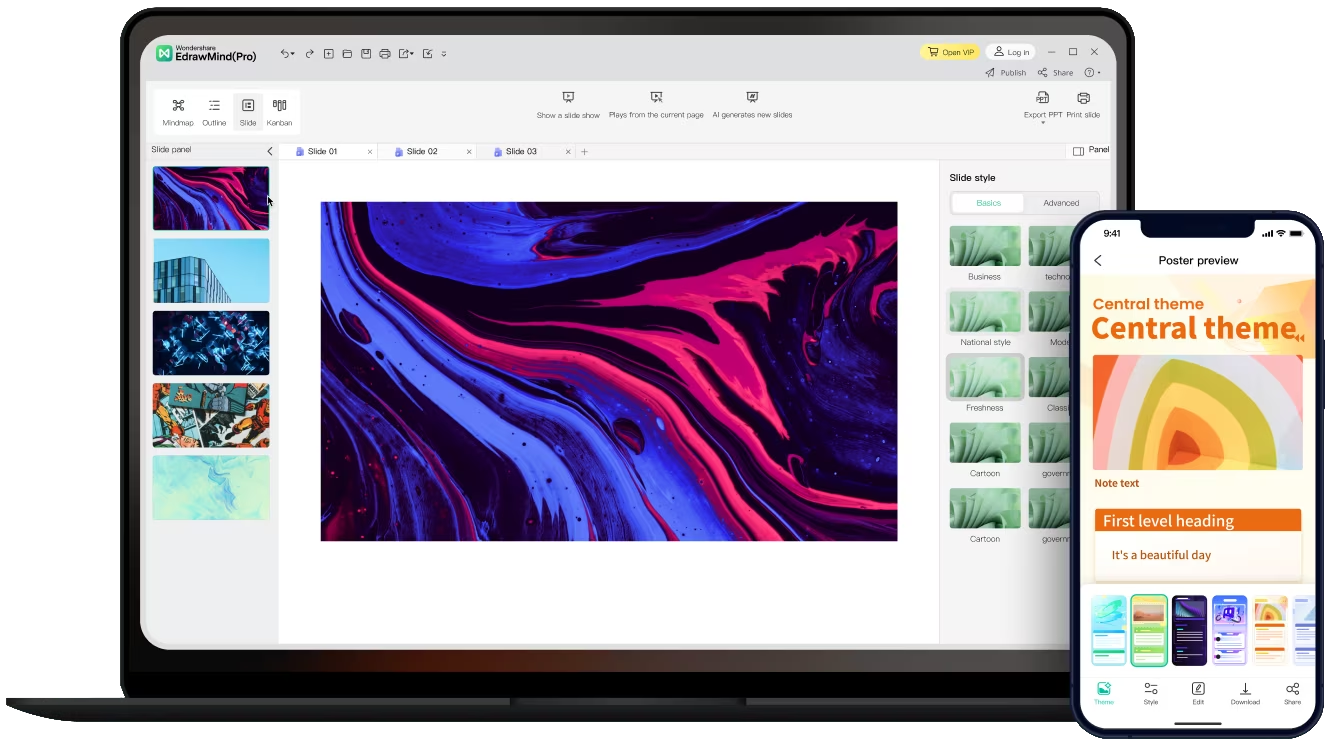Viewport: 1326px width, 748px height.
Task: Start Show a slide show
Action: (568, 105)
